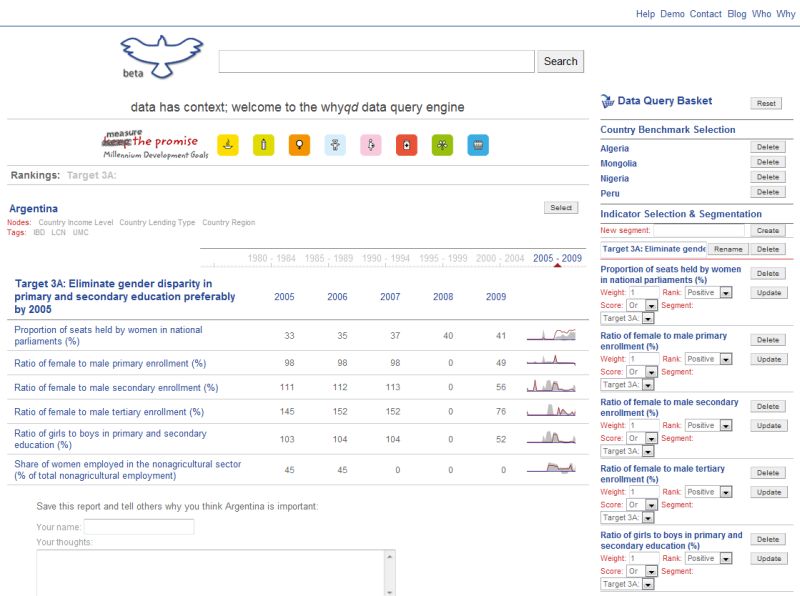The image size is (800, 596).
Task: Open sparkline for female to male secondary enrollment
Action: (x=551, y=385)
